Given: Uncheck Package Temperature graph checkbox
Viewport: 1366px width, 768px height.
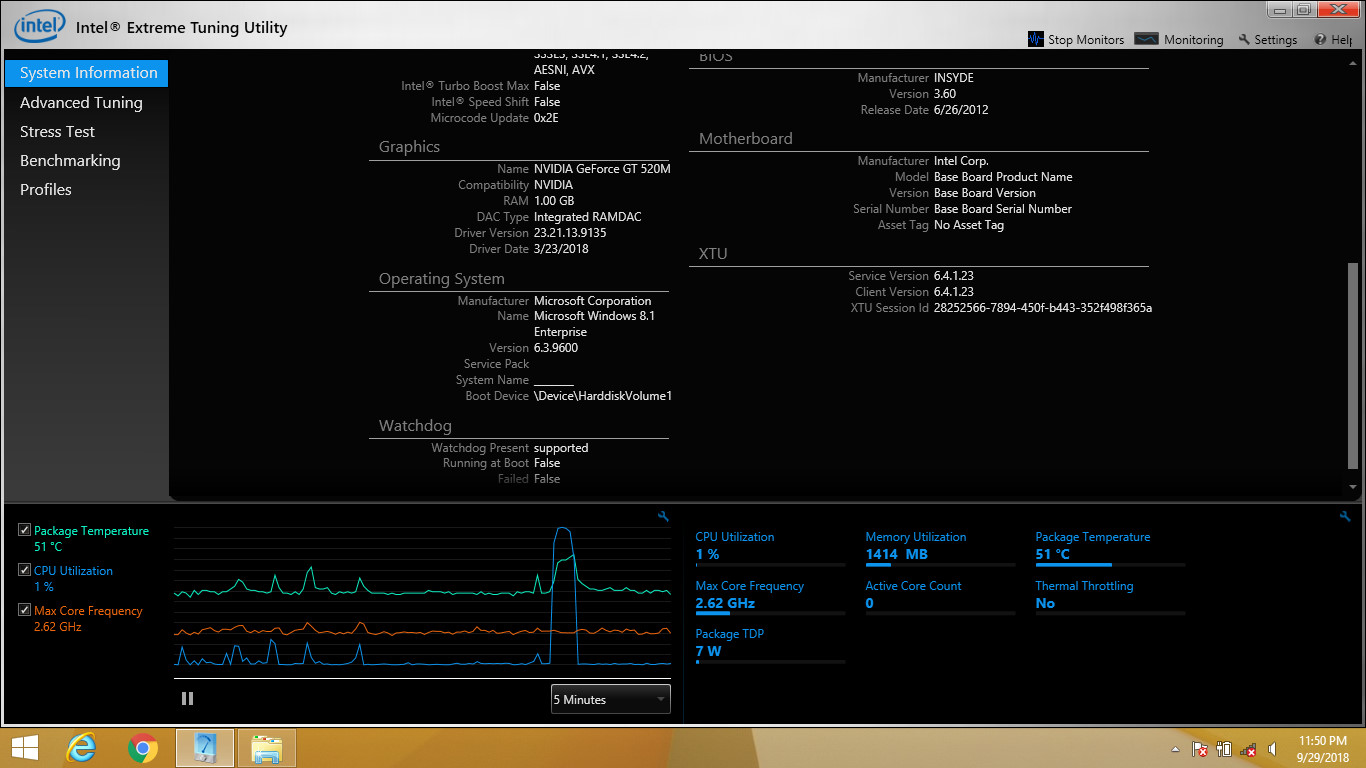Looking at the screenshot, I should click(25, 530).
